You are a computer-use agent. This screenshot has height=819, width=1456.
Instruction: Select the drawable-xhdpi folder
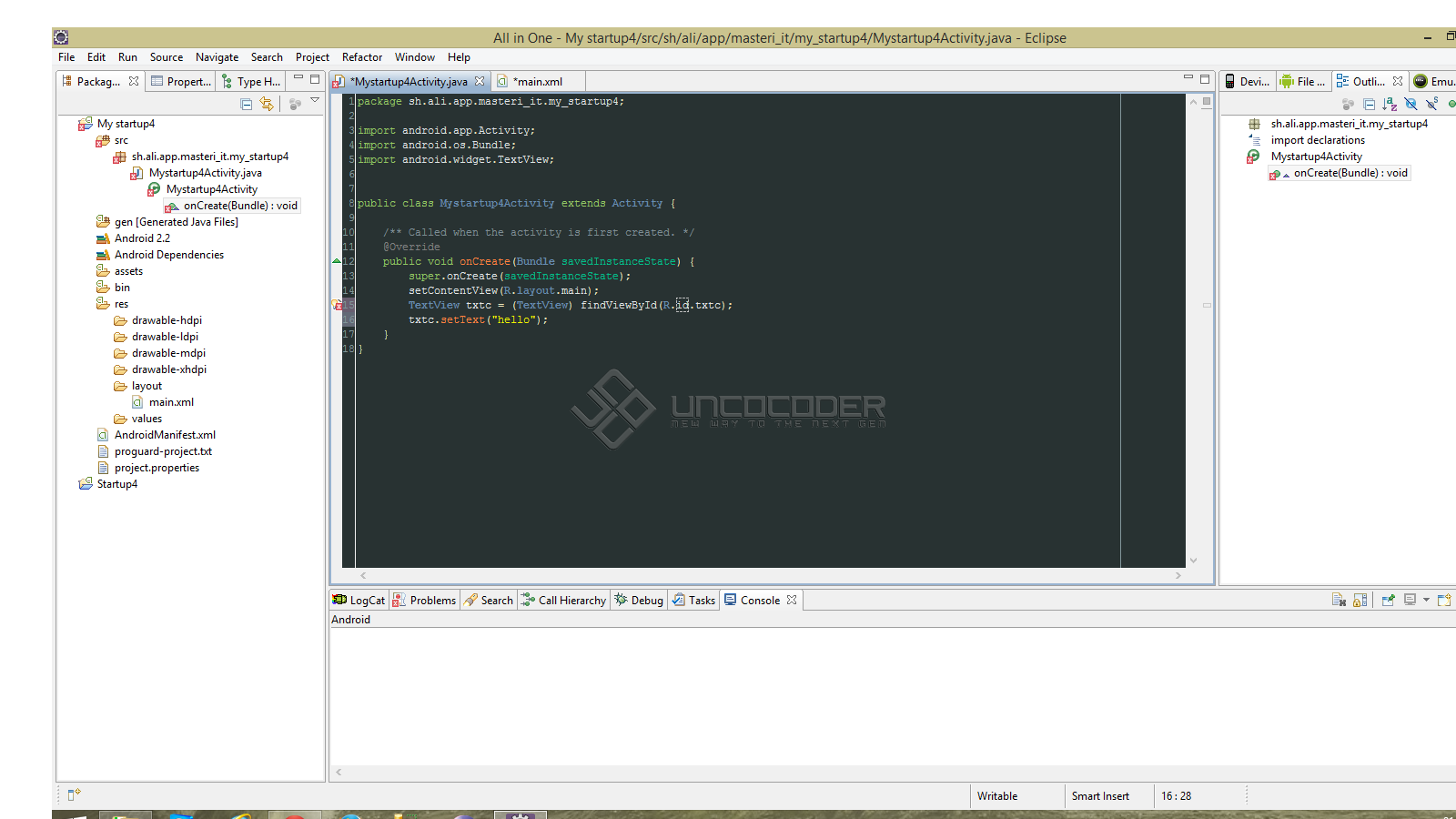pyautogui.click(x=169, y=369)
